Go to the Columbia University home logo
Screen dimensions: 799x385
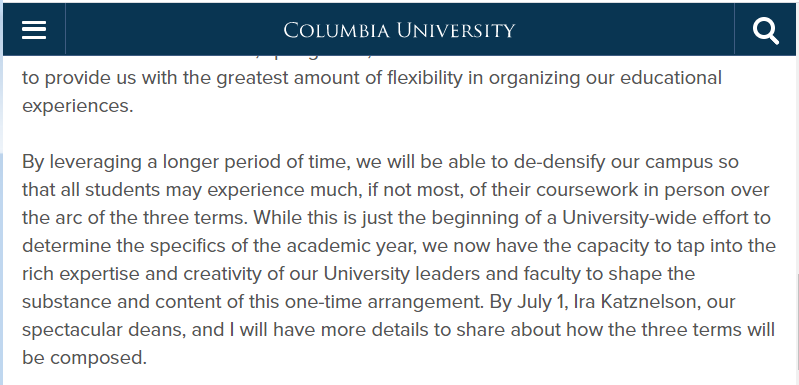tap(399, 31)
